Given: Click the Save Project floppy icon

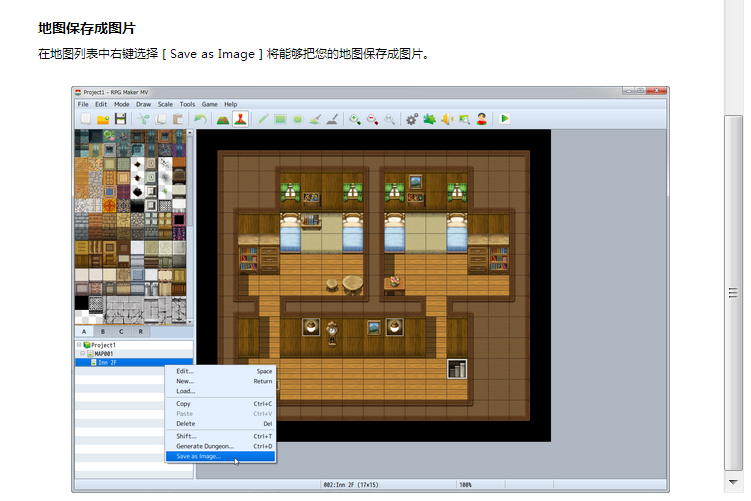Looking at the screenshot, I should (x=121, y=119).
